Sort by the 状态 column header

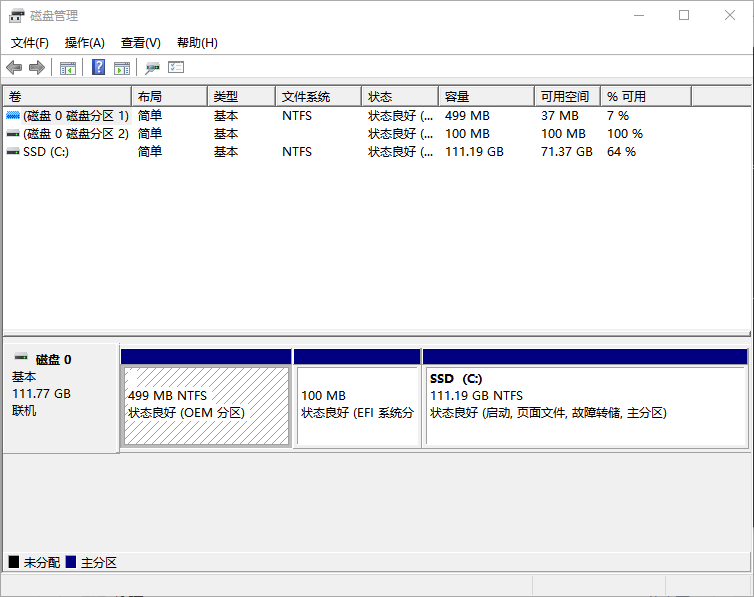[400, 97]
